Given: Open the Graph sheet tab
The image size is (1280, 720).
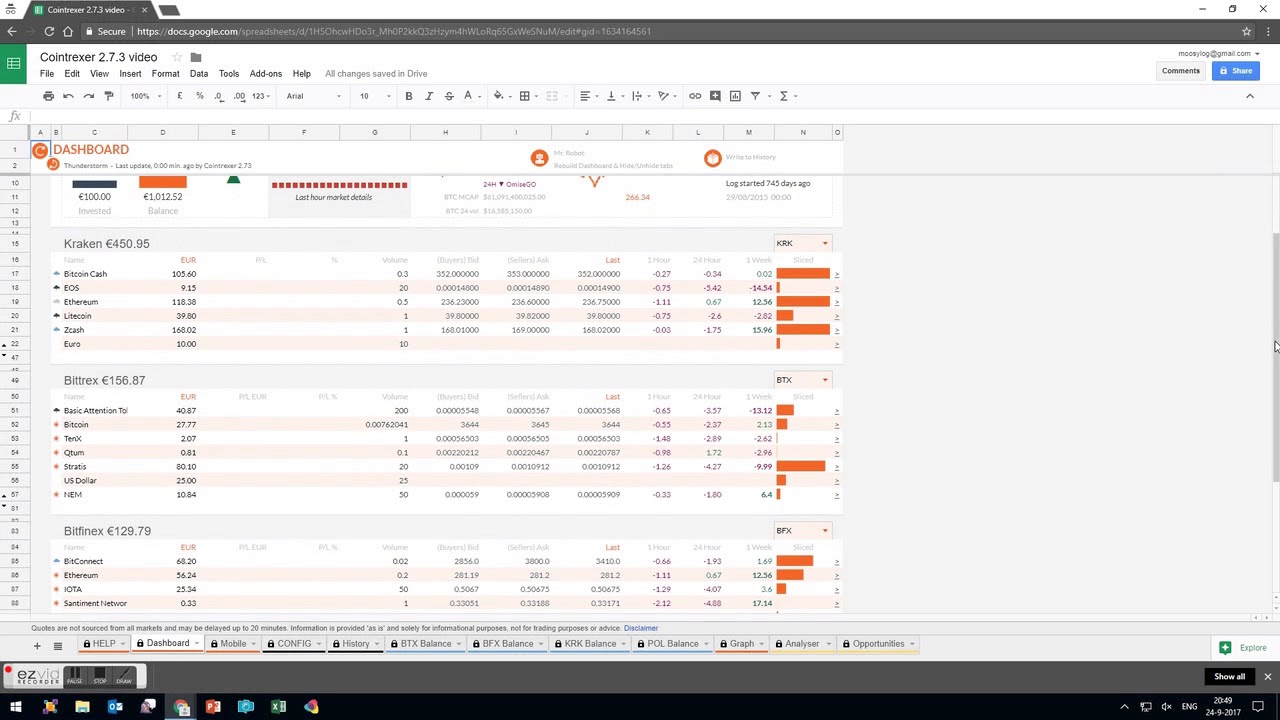Looking at the screenshot, I should (x=741, y=644).
